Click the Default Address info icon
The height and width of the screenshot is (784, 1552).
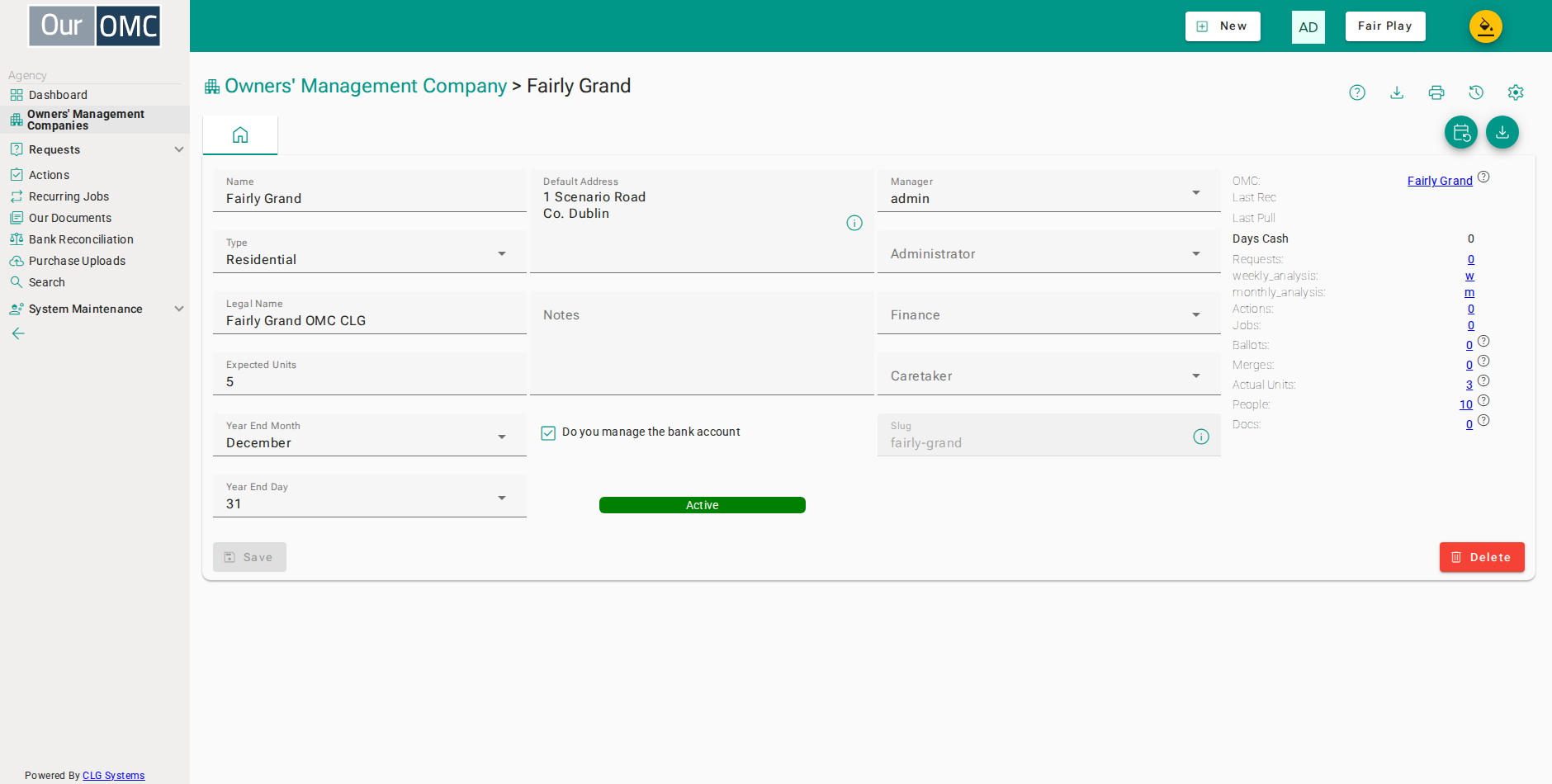point(854,223)
